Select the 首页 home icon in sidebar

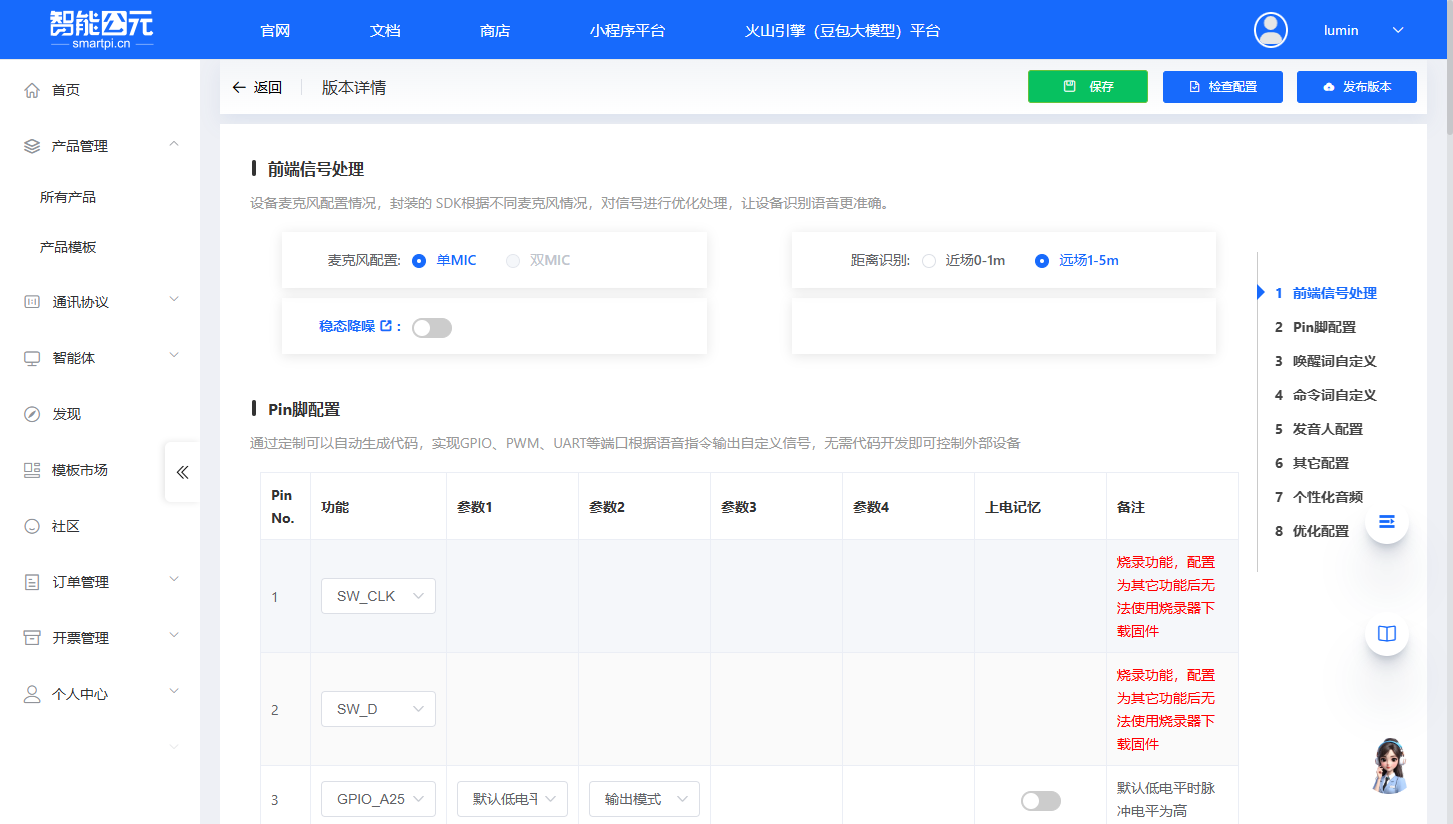(31, 89)
